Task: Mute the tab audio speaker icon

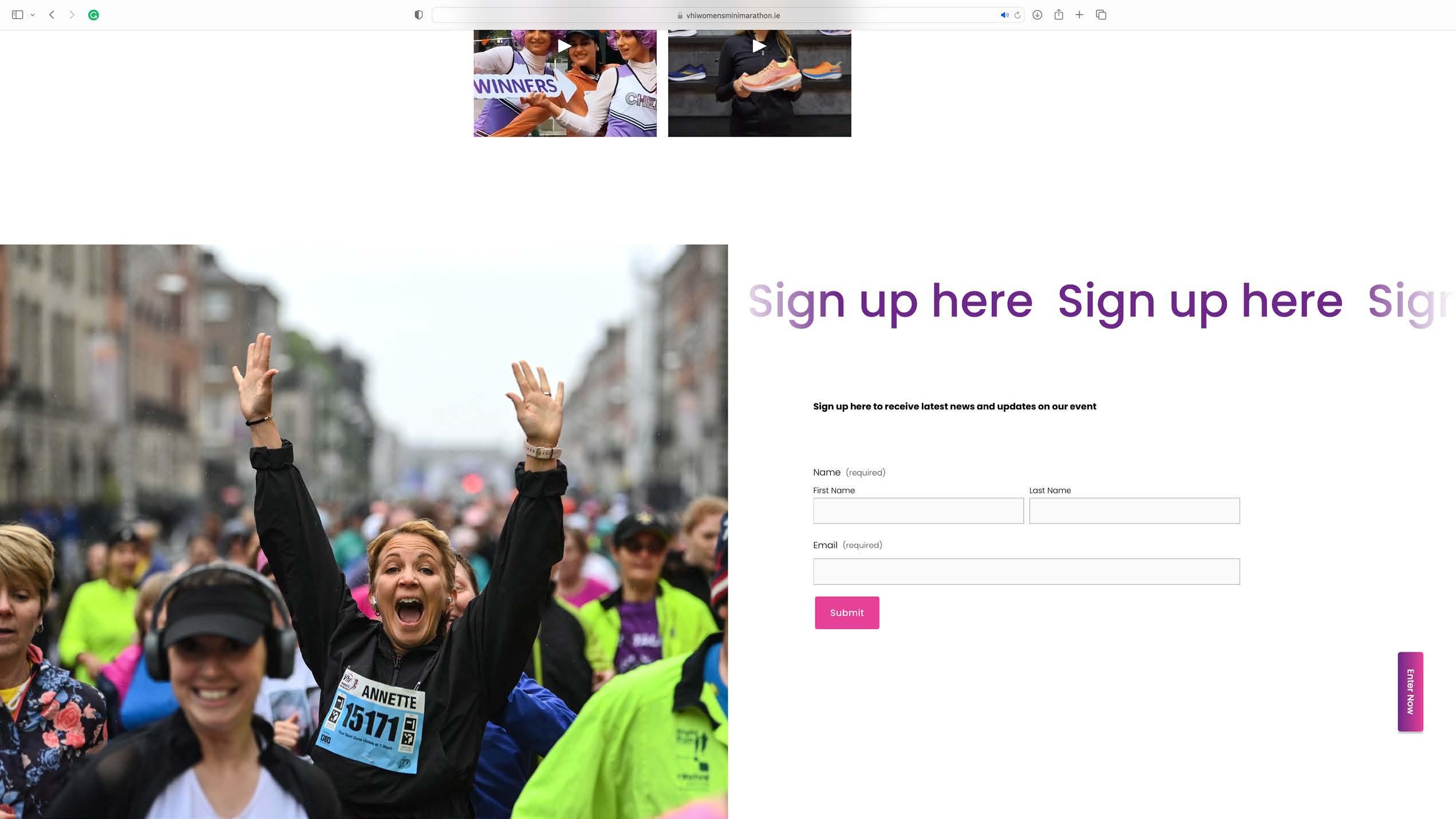Action: pyautogui.click(x=1004, y=15)
